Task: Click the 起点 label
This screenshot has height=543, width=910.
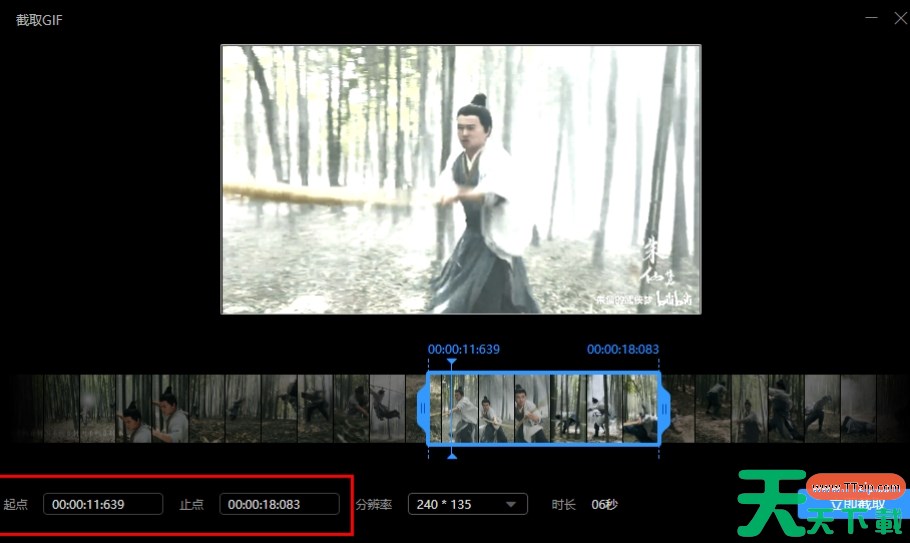Action: coord(16,504)
